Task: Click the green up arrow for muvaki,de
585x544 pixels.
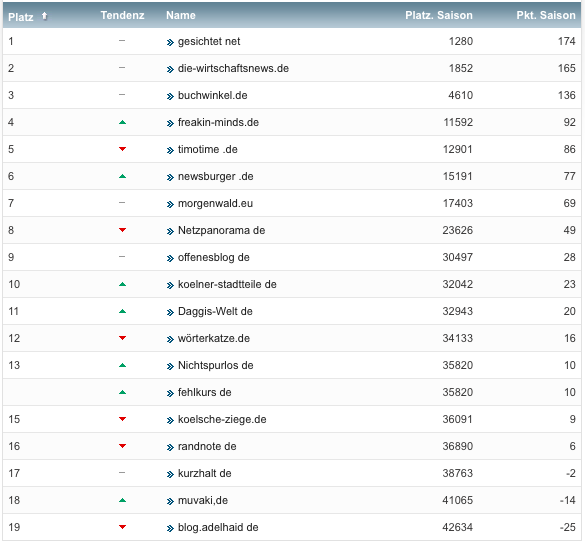Action: point(122,500)
